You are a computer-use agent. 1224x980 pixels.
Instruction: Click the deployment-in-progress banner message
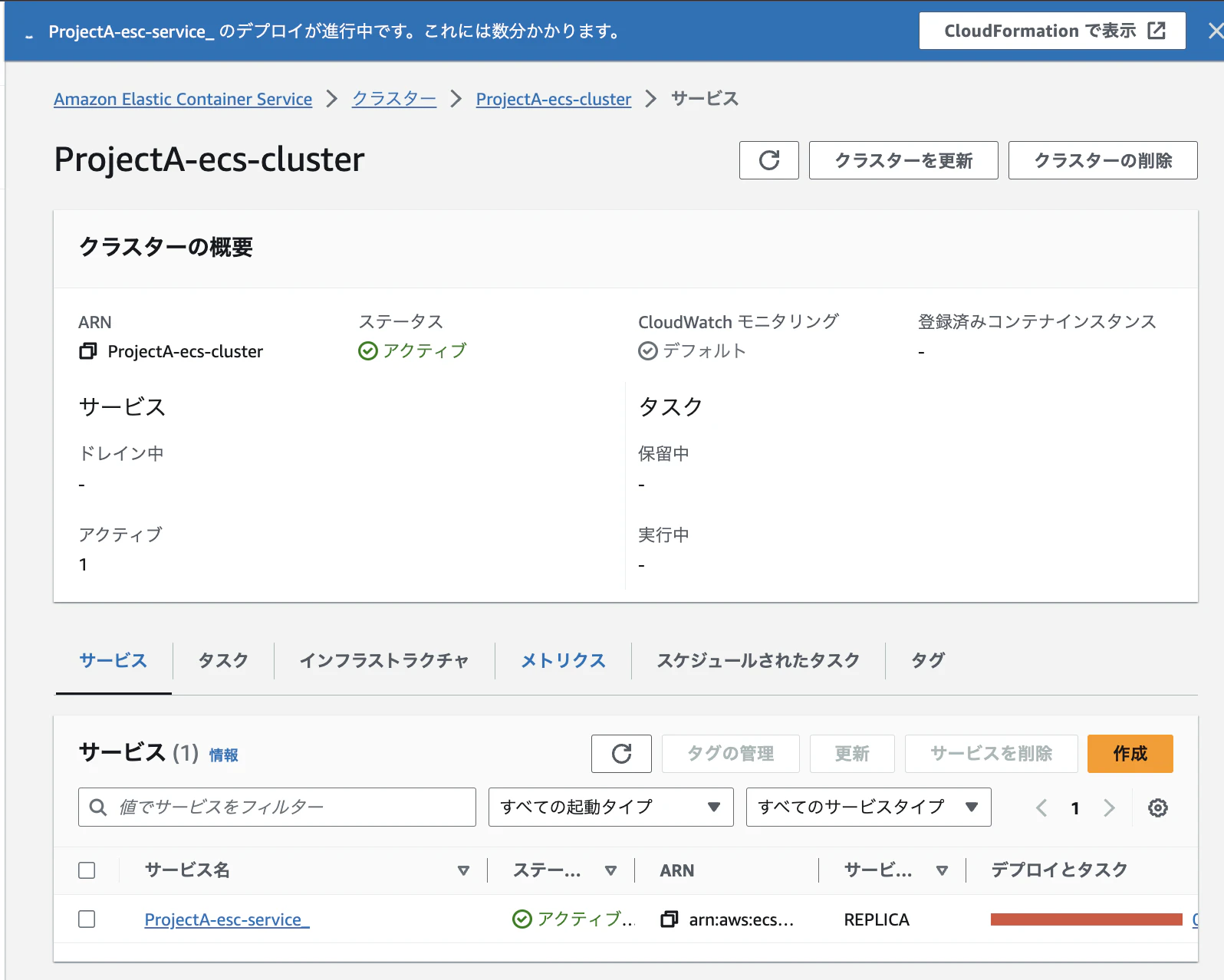point(336,31)
